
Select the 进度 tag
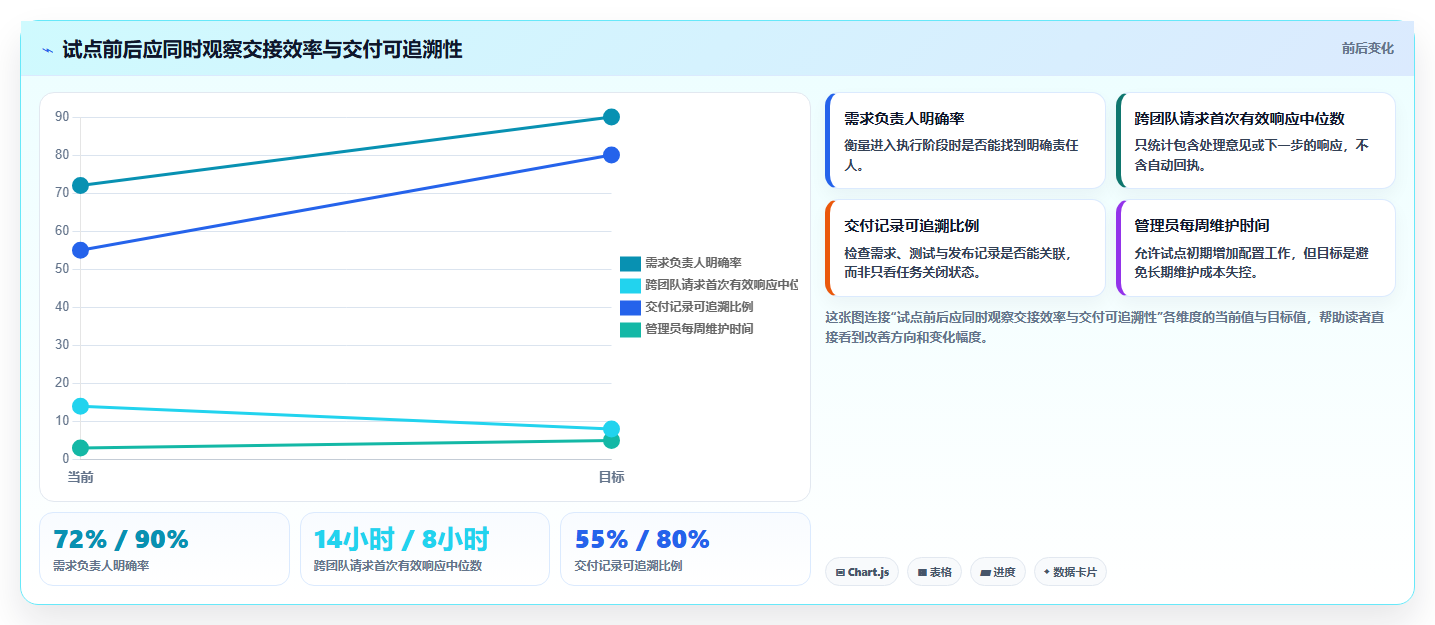point(998,572)
